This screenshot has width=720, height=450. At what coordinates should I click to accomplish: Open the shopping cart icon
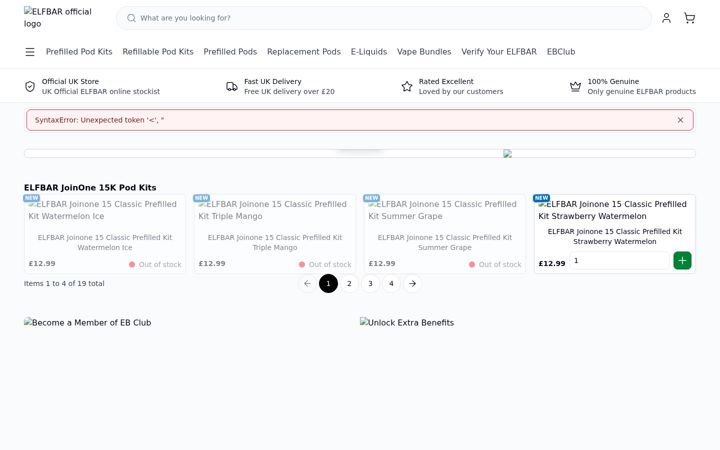[689, 18]
